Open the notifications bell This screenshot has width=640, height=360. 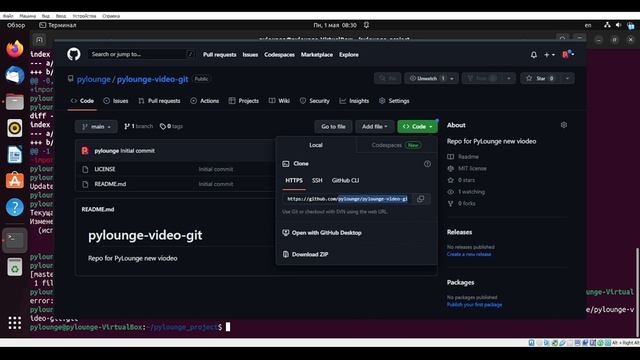tap(533, 54)
